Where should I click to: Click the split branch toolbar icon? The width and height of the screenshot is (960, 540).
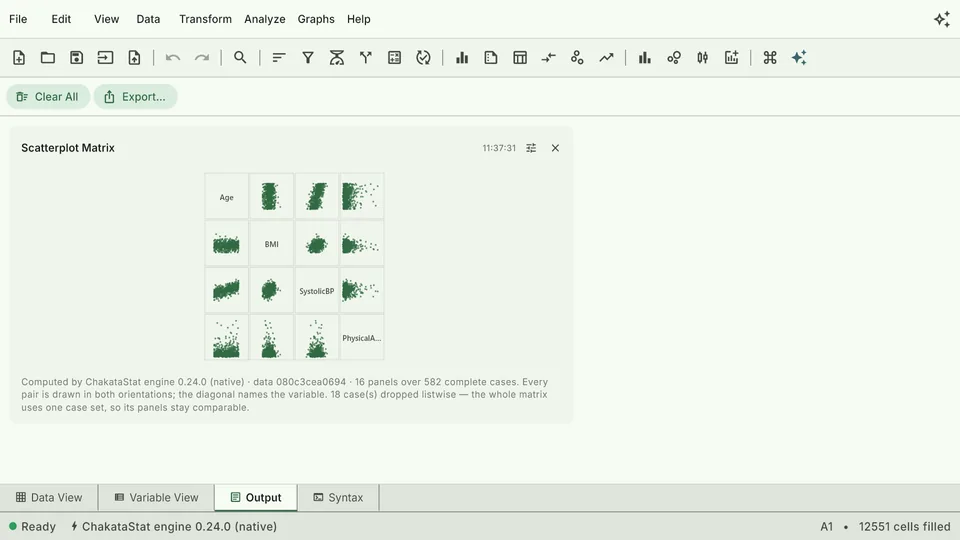(x=366, y=58)
